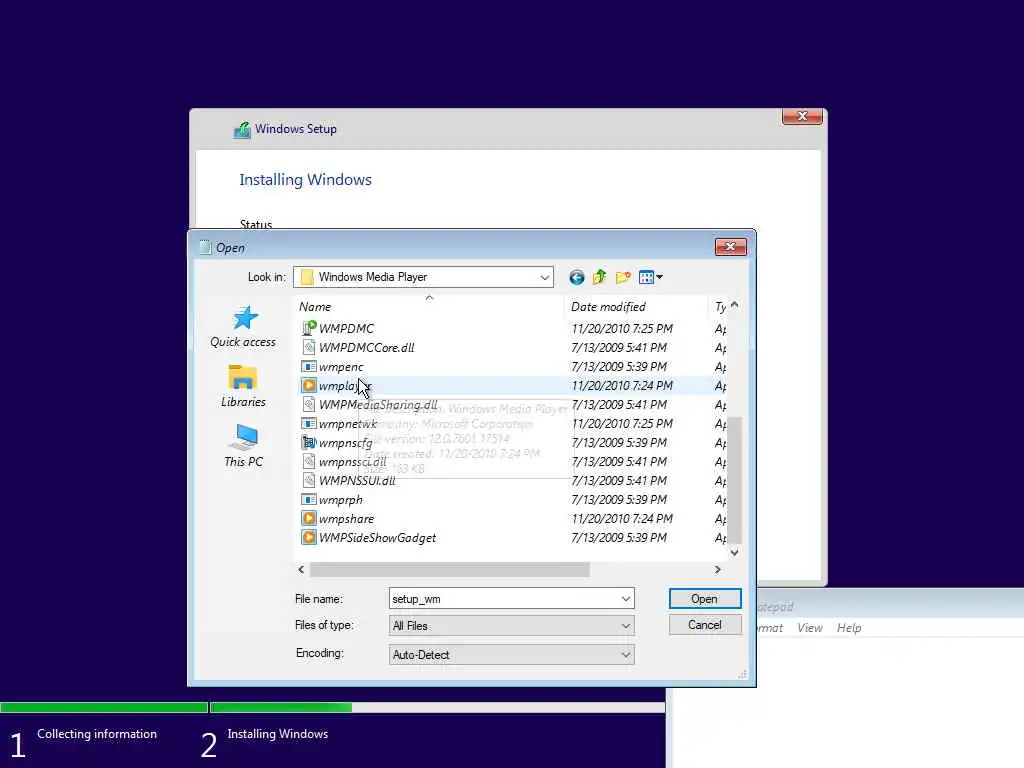Select the WMPMediaSharing.dll file icon
Viewport: 1024px width, 768px height.
[x=309, y=404]
